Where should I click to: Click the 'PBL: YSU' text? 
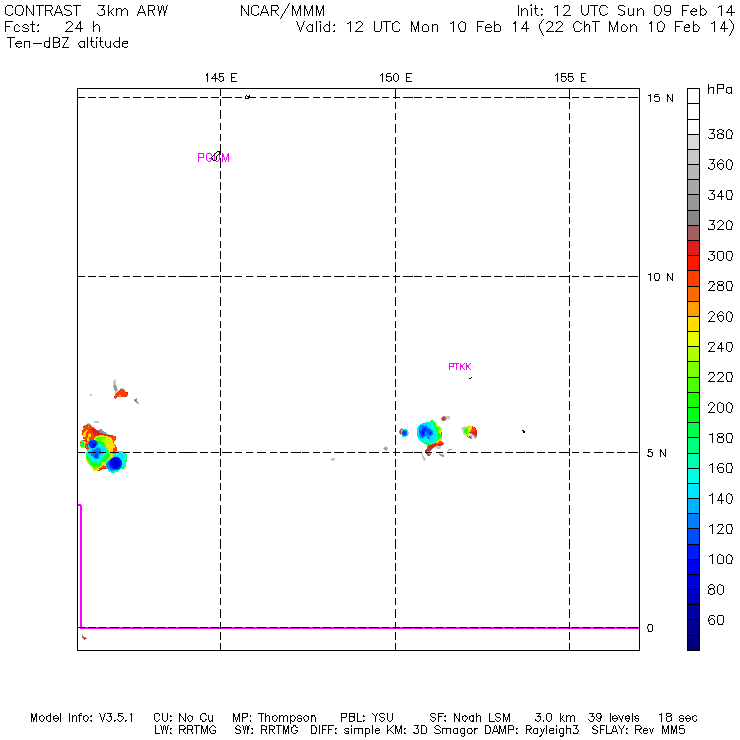click(x=367, y=718)
